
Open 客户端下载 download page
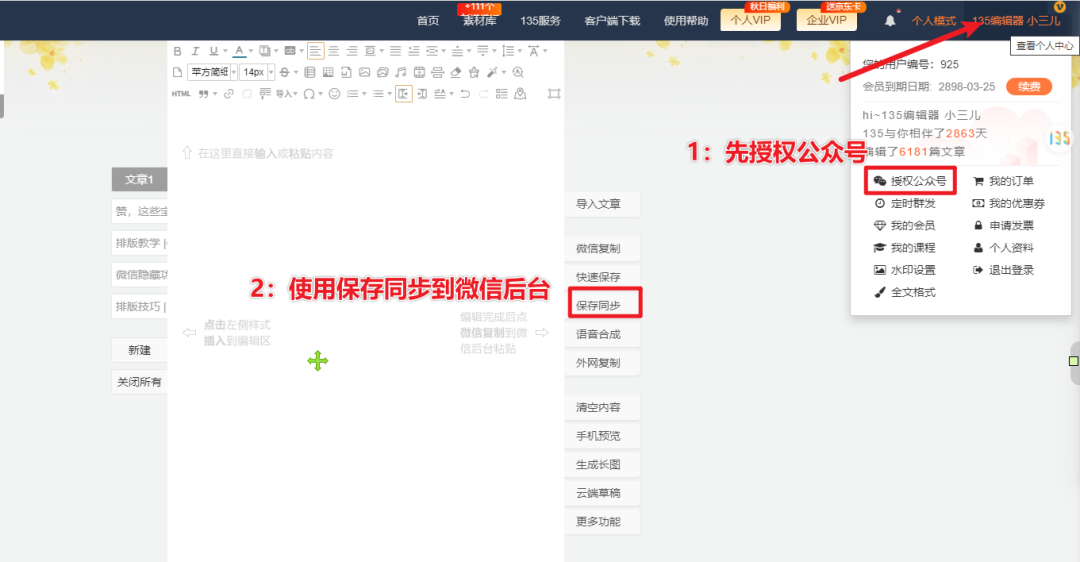pyautogui.click(x=612, y=21)
